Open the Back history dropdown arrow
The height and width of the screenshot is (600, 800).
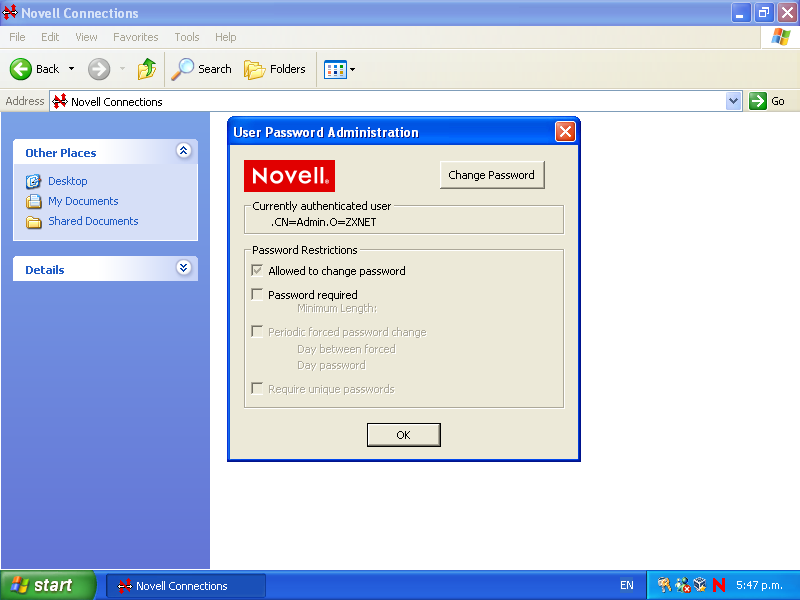click(x=71, y=68)
